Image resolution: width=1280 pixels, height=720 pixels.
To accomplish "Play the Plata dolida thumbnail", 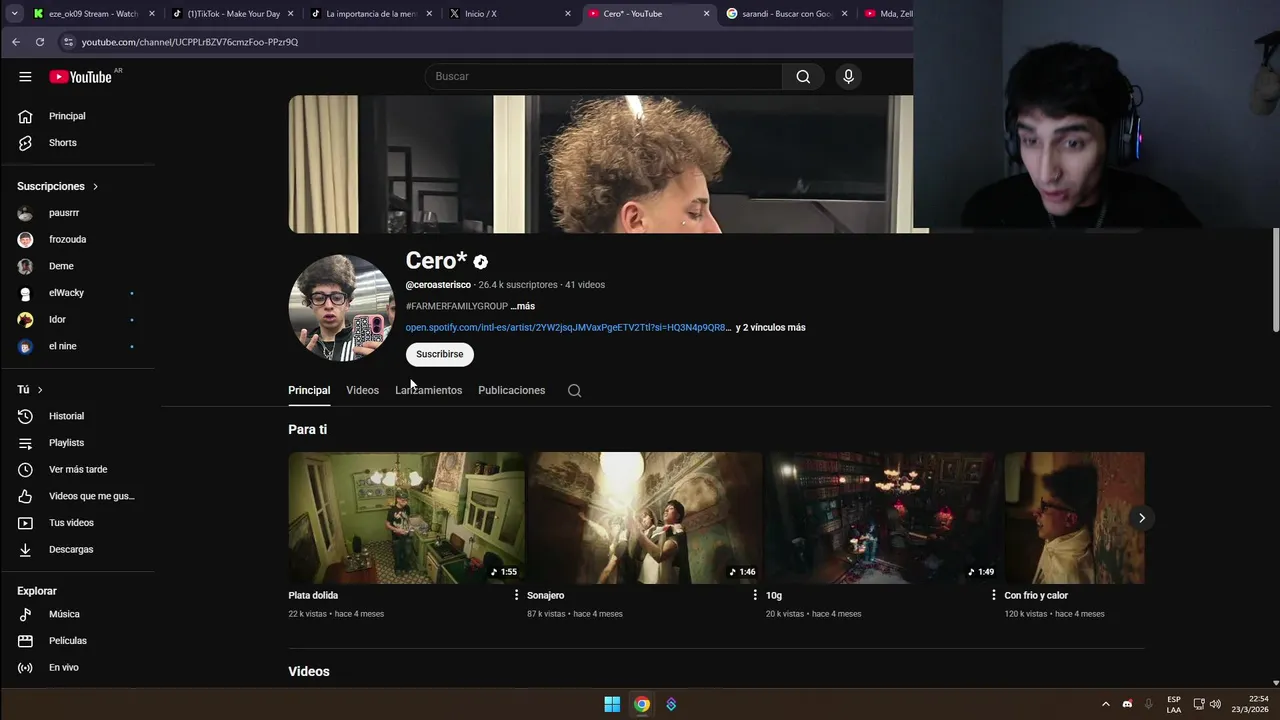I will (406, 518).
